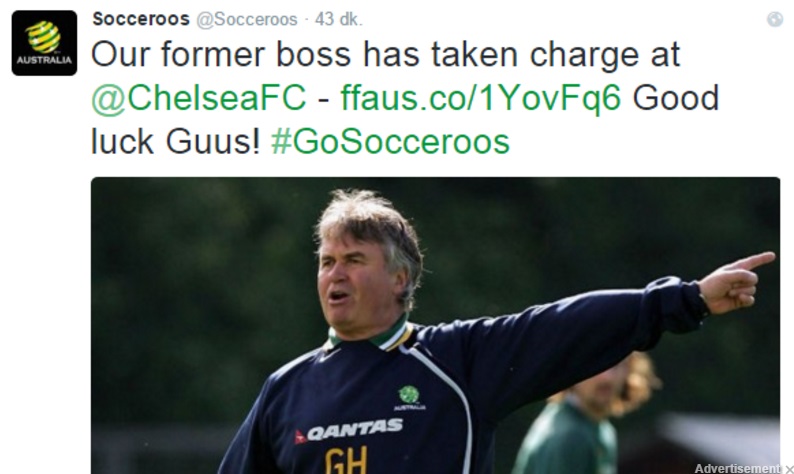This screenshot has width=794, height=474.
Task: Click the Advertisement label
Action: [737, 468]
